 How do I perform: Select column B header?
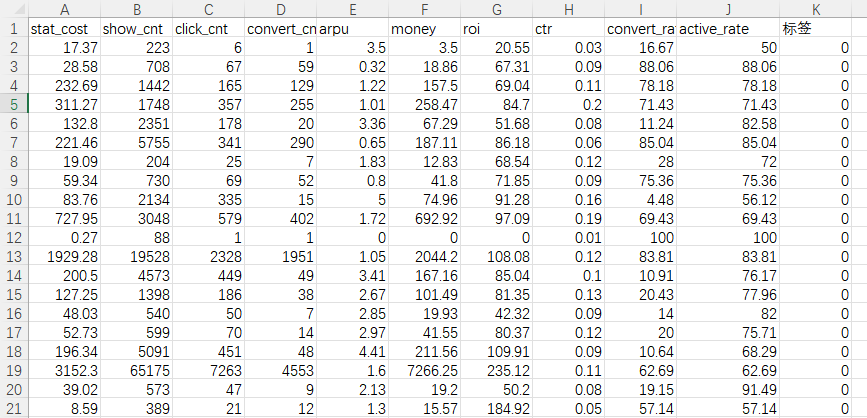coord(137,9)
